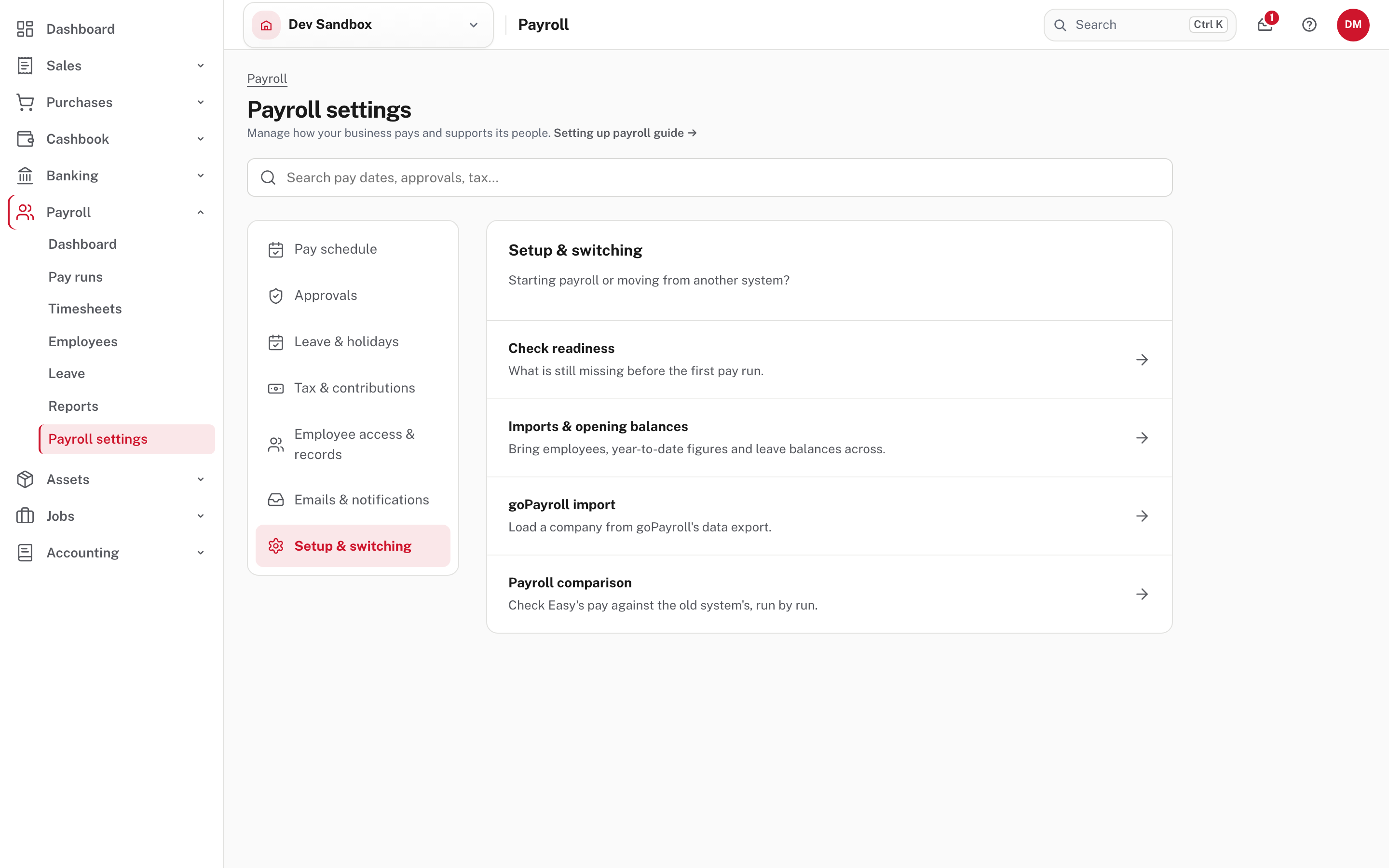Expand the Accounting menu chevron
The height and width of the screenshot is (868, 1389).
pyautogui.click(x=200, y=553)
